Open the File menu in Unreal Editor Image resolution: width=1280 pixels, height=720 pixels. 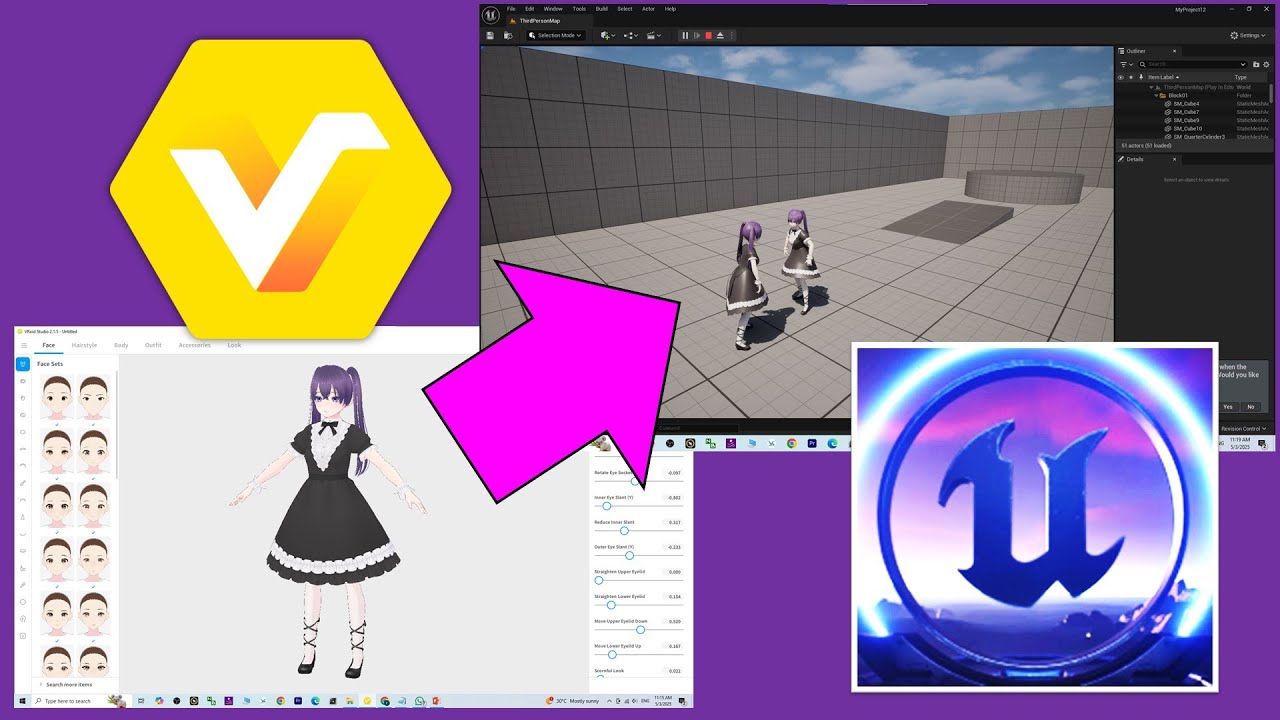[511, 9]
